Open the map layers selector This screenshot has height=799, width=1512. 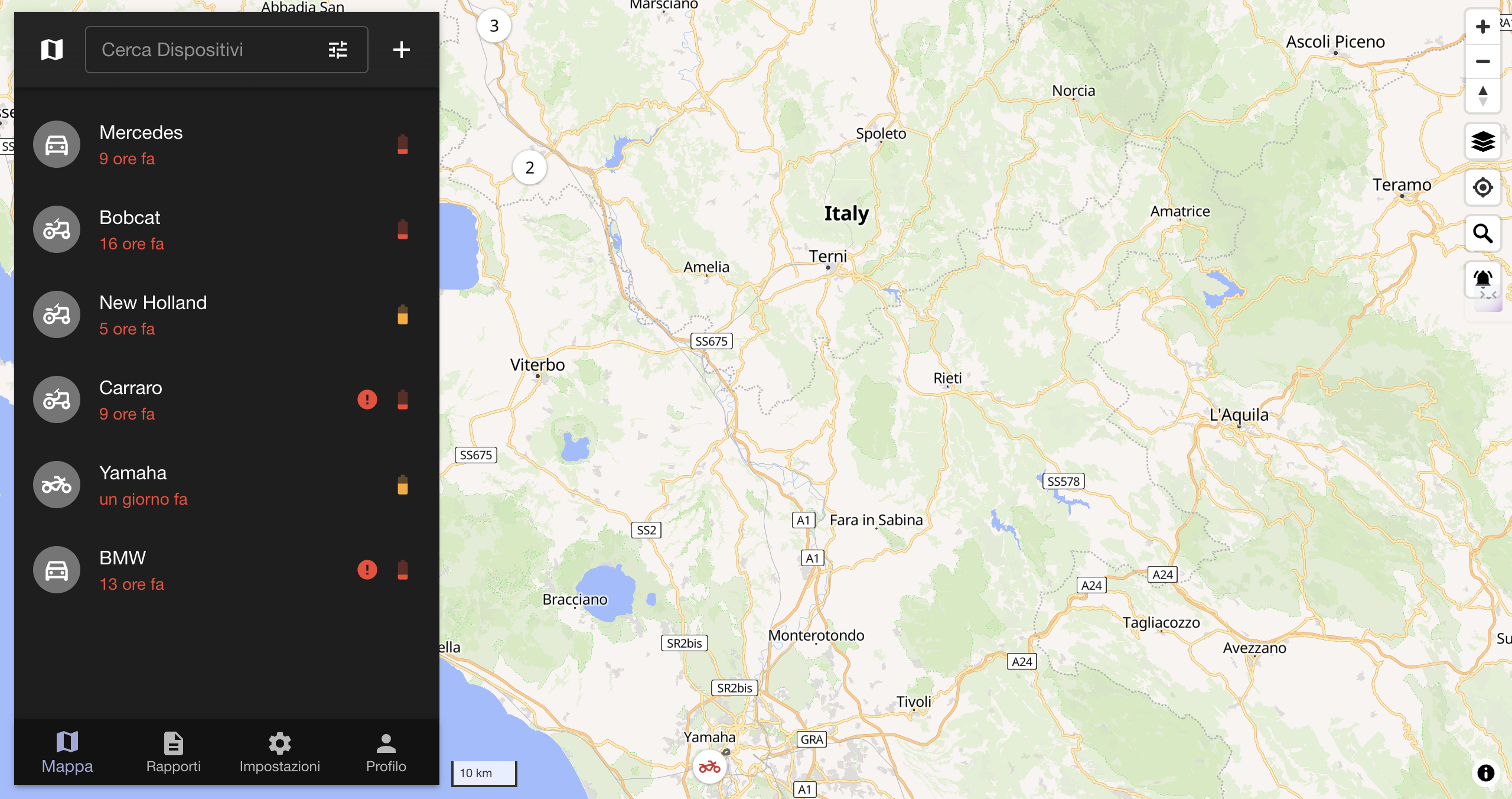point(1484,142)
